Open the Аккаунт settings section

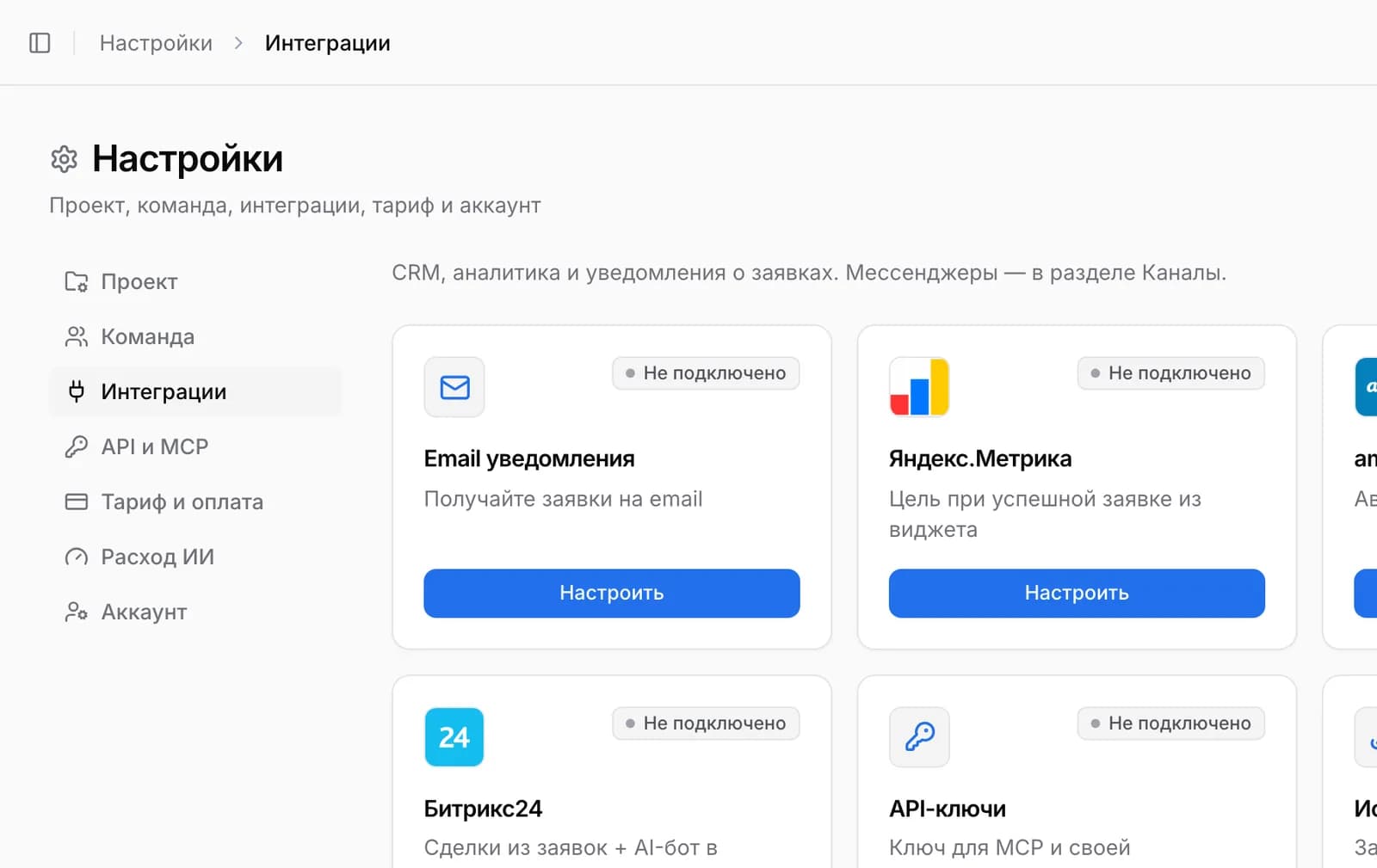[x=195, y=612]
